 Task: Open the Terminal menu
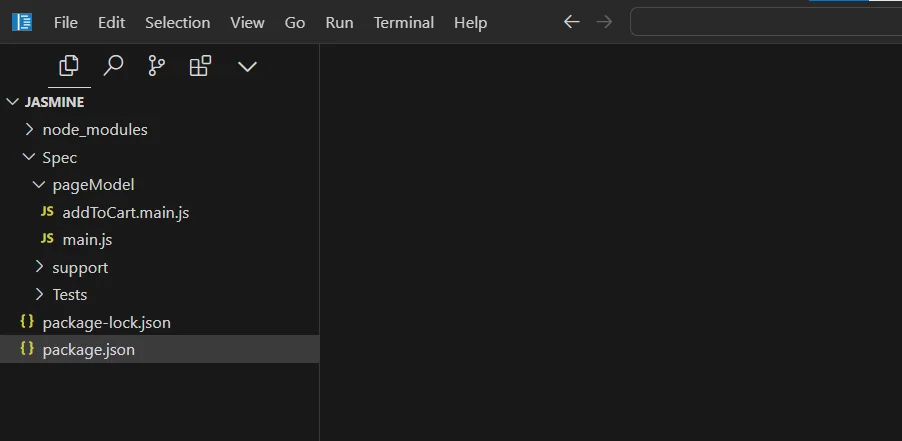coord(404,22)
